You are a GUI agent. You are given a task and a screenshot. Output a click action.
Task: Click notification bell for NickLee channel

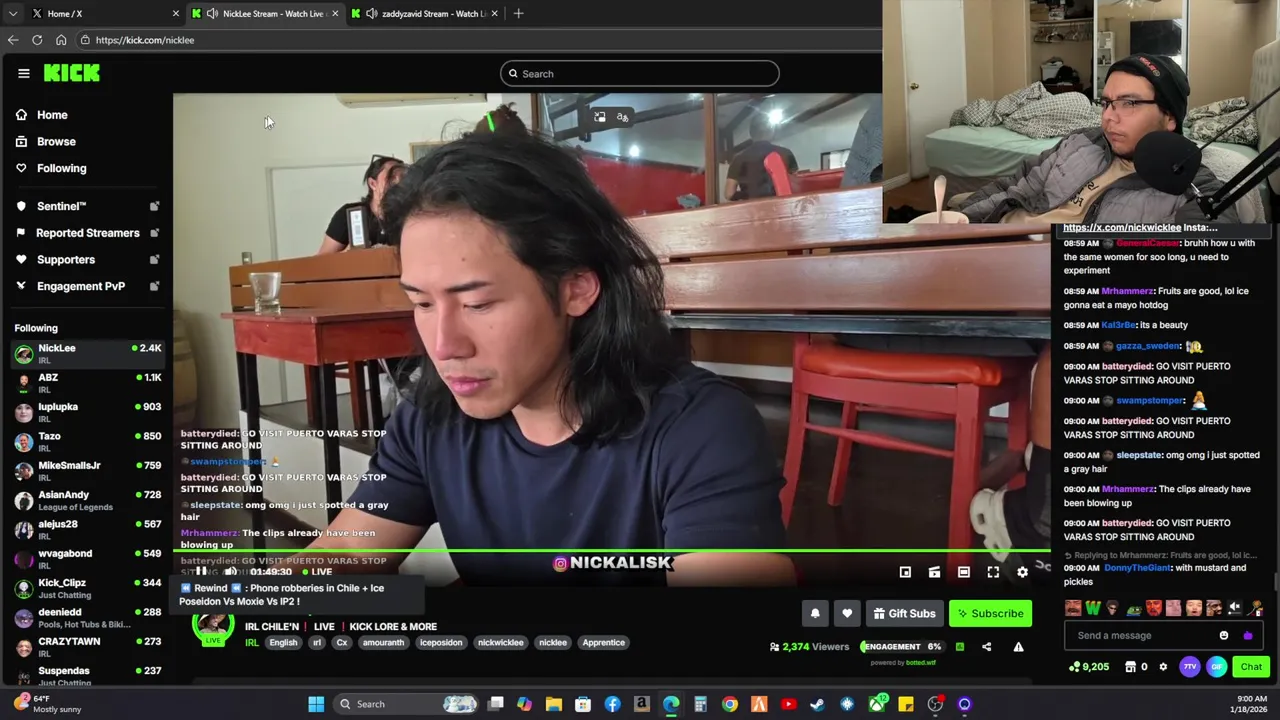[x=815, y=613]
